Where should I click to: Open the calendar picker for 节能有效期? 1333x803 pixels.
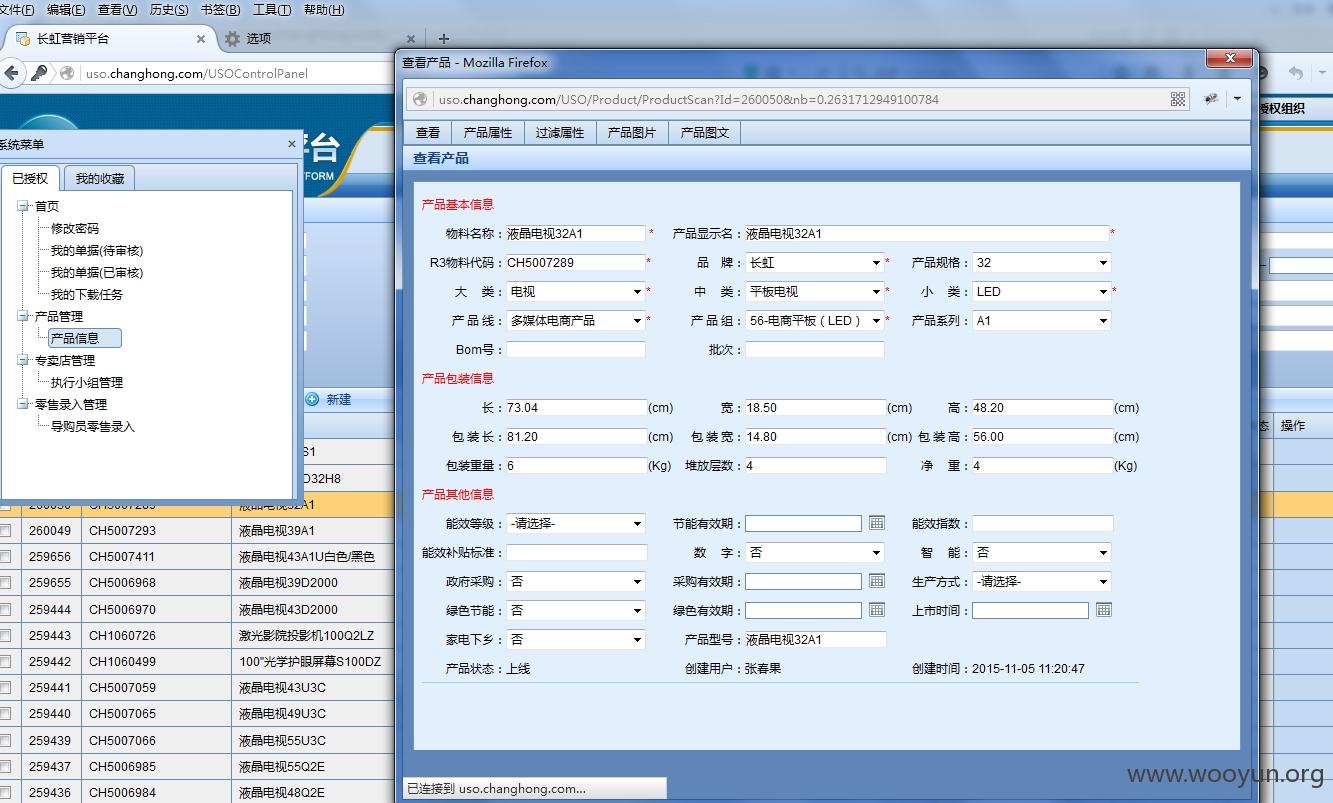(x=877, y=523)
